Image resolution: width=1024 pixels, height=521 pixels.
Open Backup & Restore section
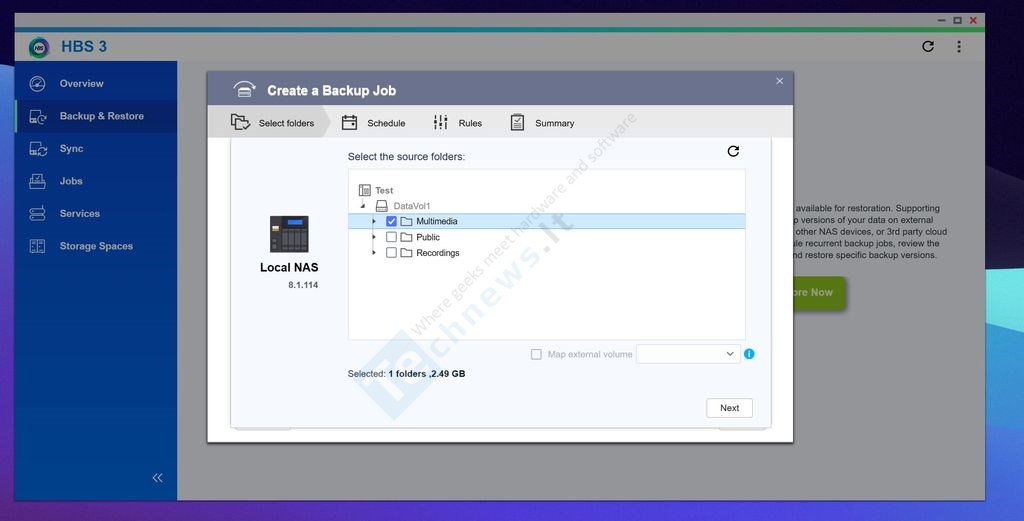tap(96, 116)
